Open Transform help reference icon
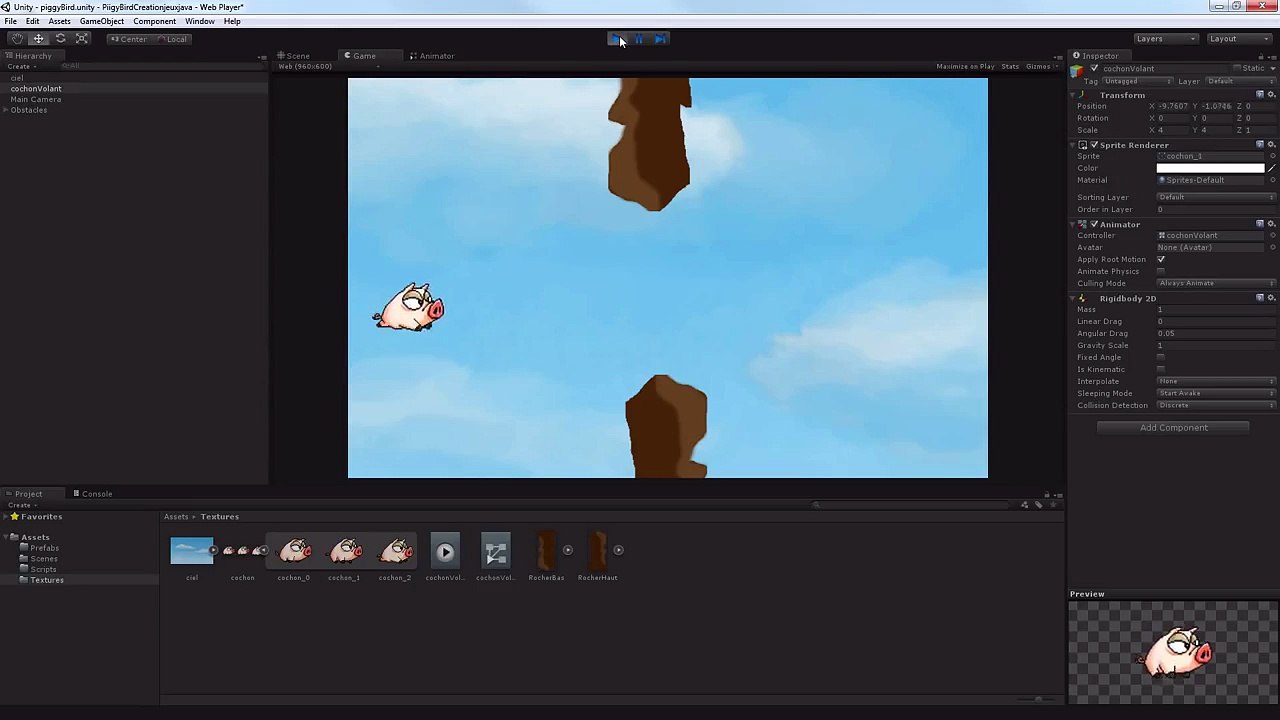1280x720 pixels. pos(1260,95)
